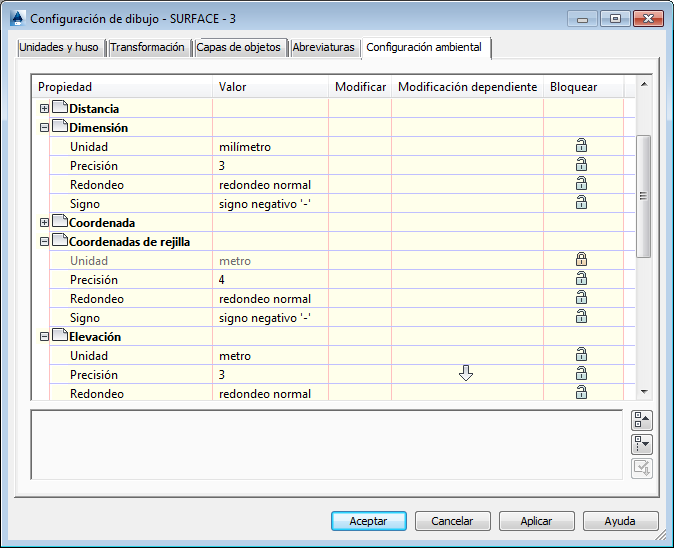Unlock Coordenadas de rejilla Unidad row

581,260
